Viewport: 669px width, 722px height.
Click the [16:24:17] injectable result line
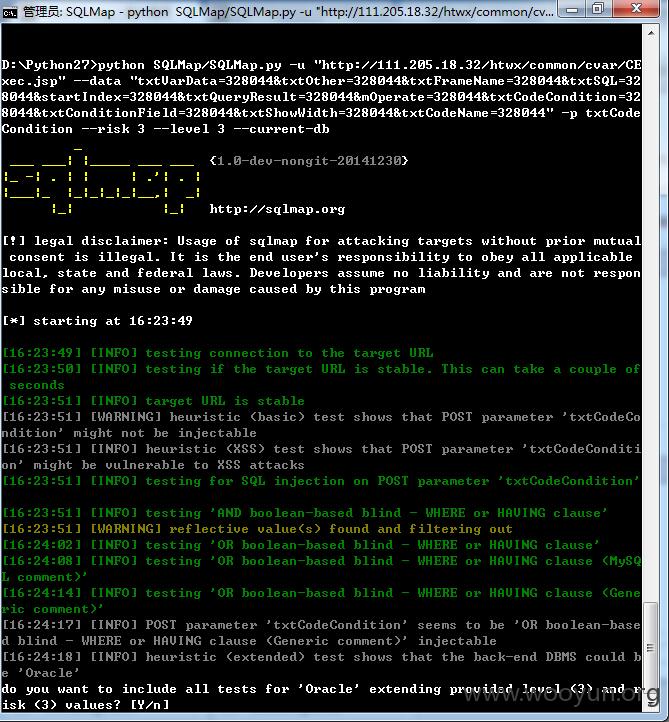pos(321,633)
